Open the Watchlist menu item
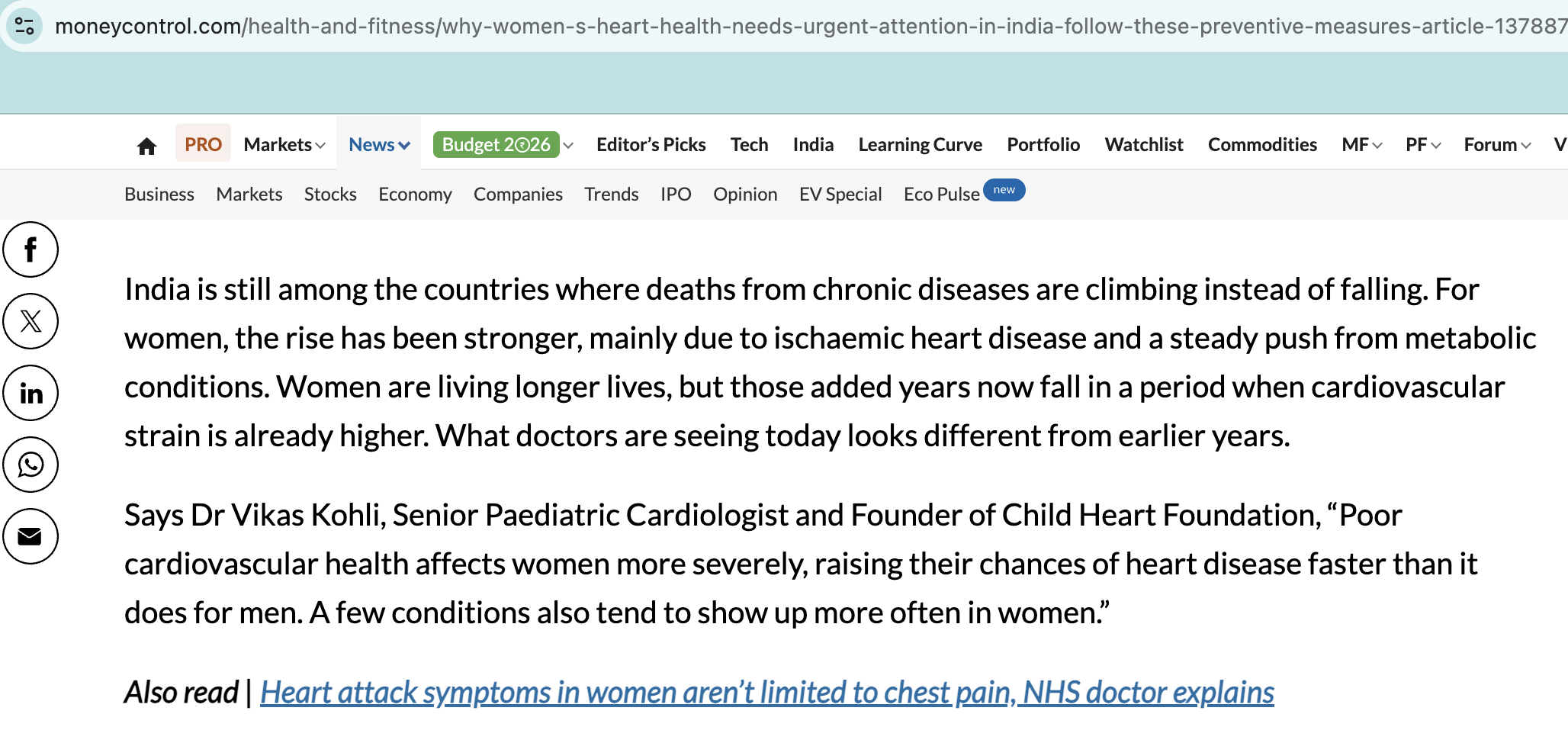1568x743 pixels. [x=1143, y=144]
